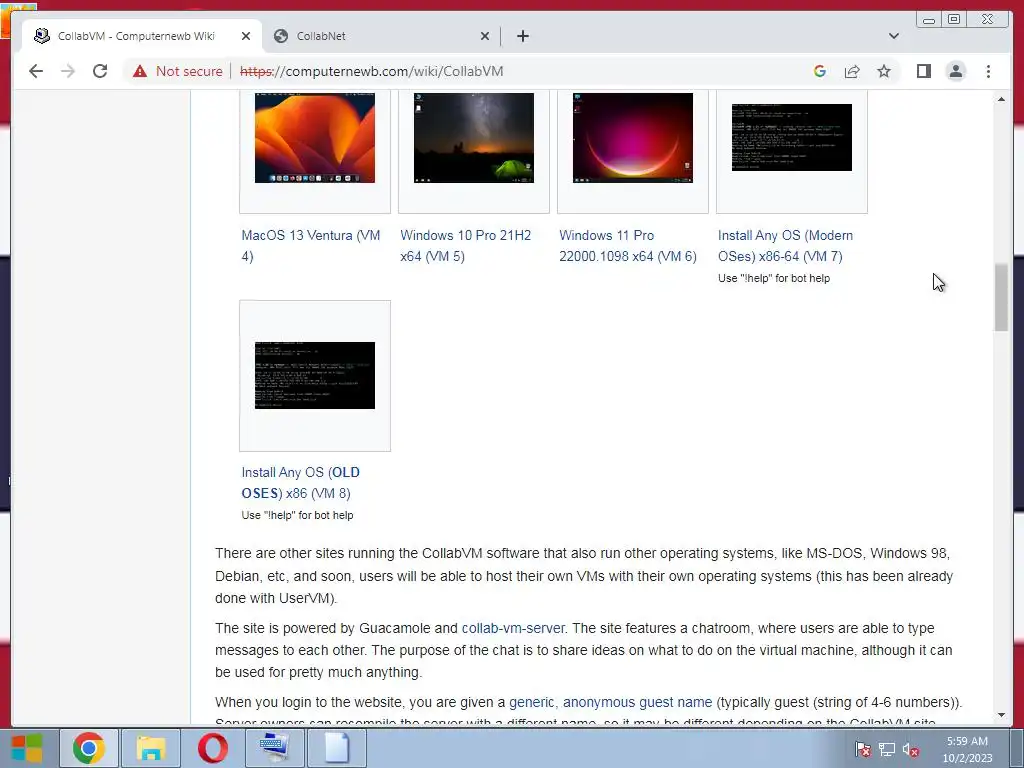Click the Google search icon in address bar

coord(820,71)
